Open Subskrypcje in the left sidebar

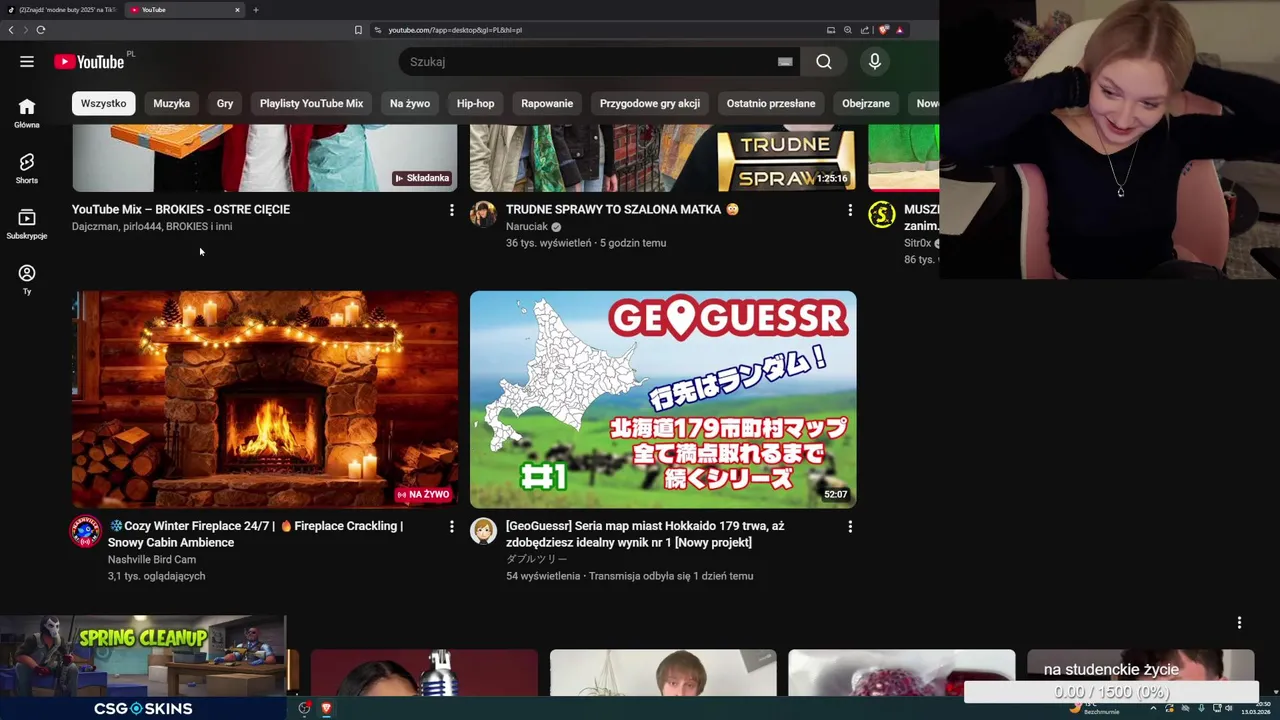[x=27, y=224]
